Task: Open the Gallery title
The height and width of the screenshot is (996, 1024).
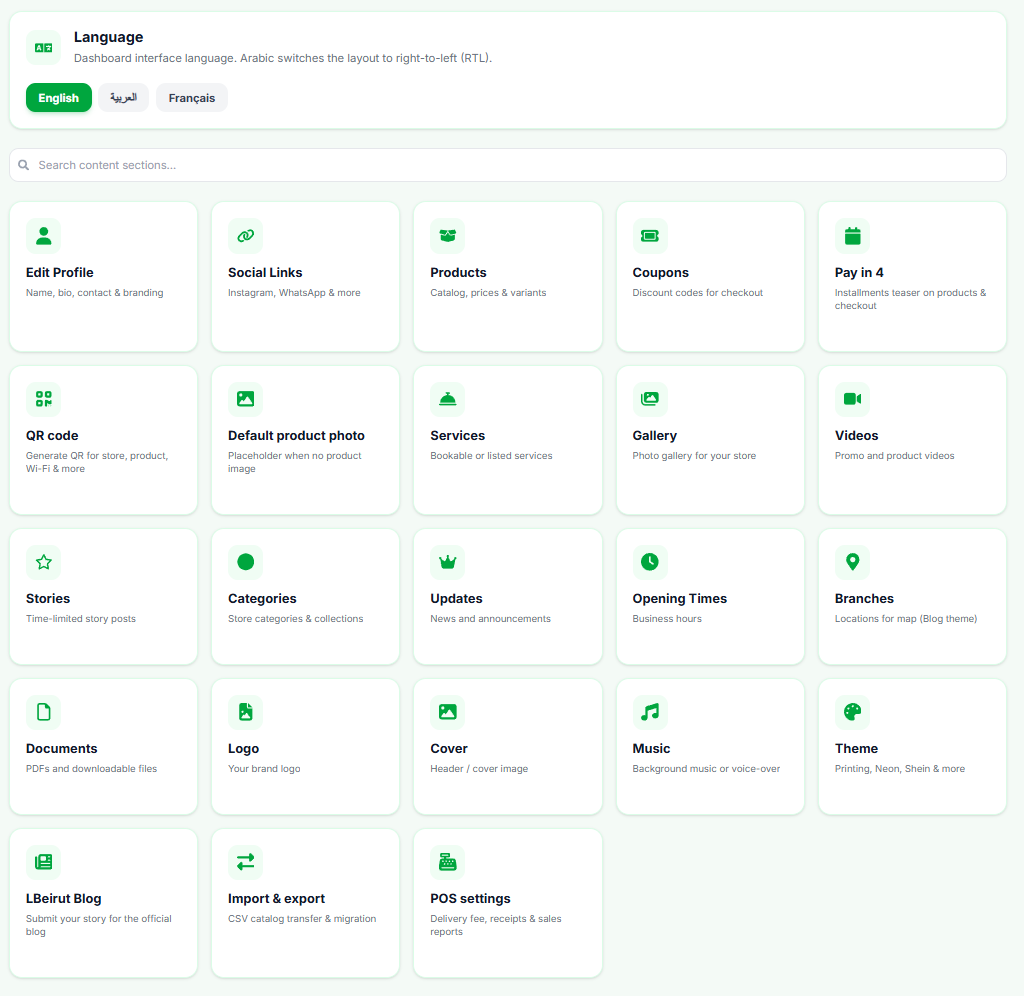Action: coord(654,436)
